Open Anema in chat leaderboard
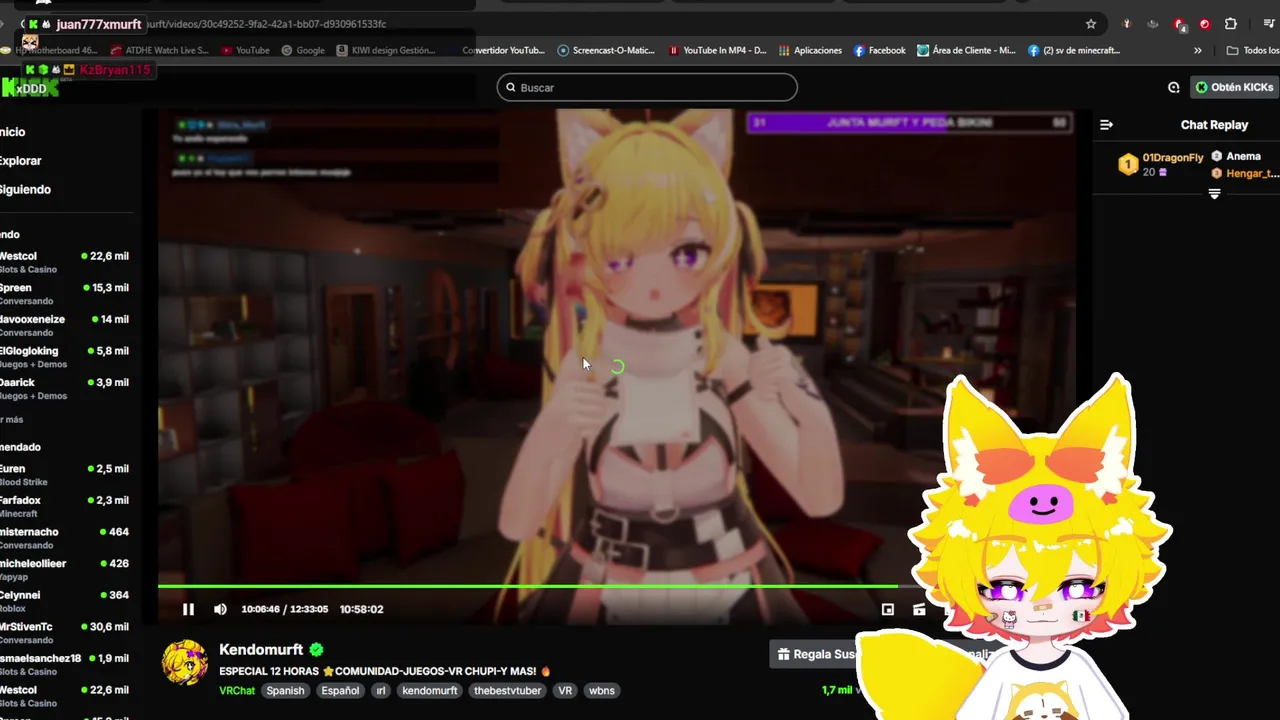Image resolution: width=1280 pixels, height=720 pixels. (x=1243, y=156)
